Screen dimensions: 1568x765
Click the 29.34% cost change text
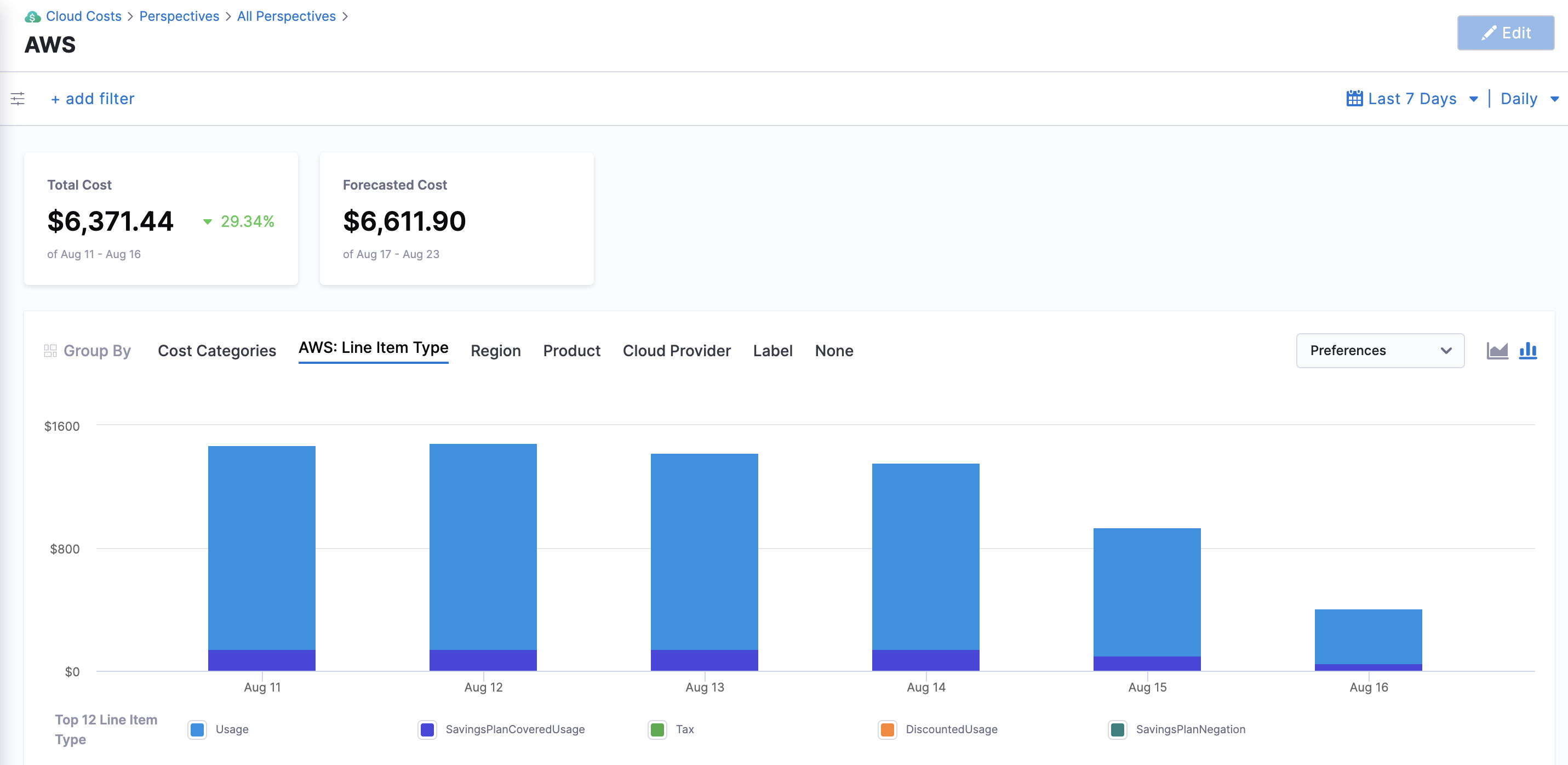pyautogui.click(x=247, y=222)
